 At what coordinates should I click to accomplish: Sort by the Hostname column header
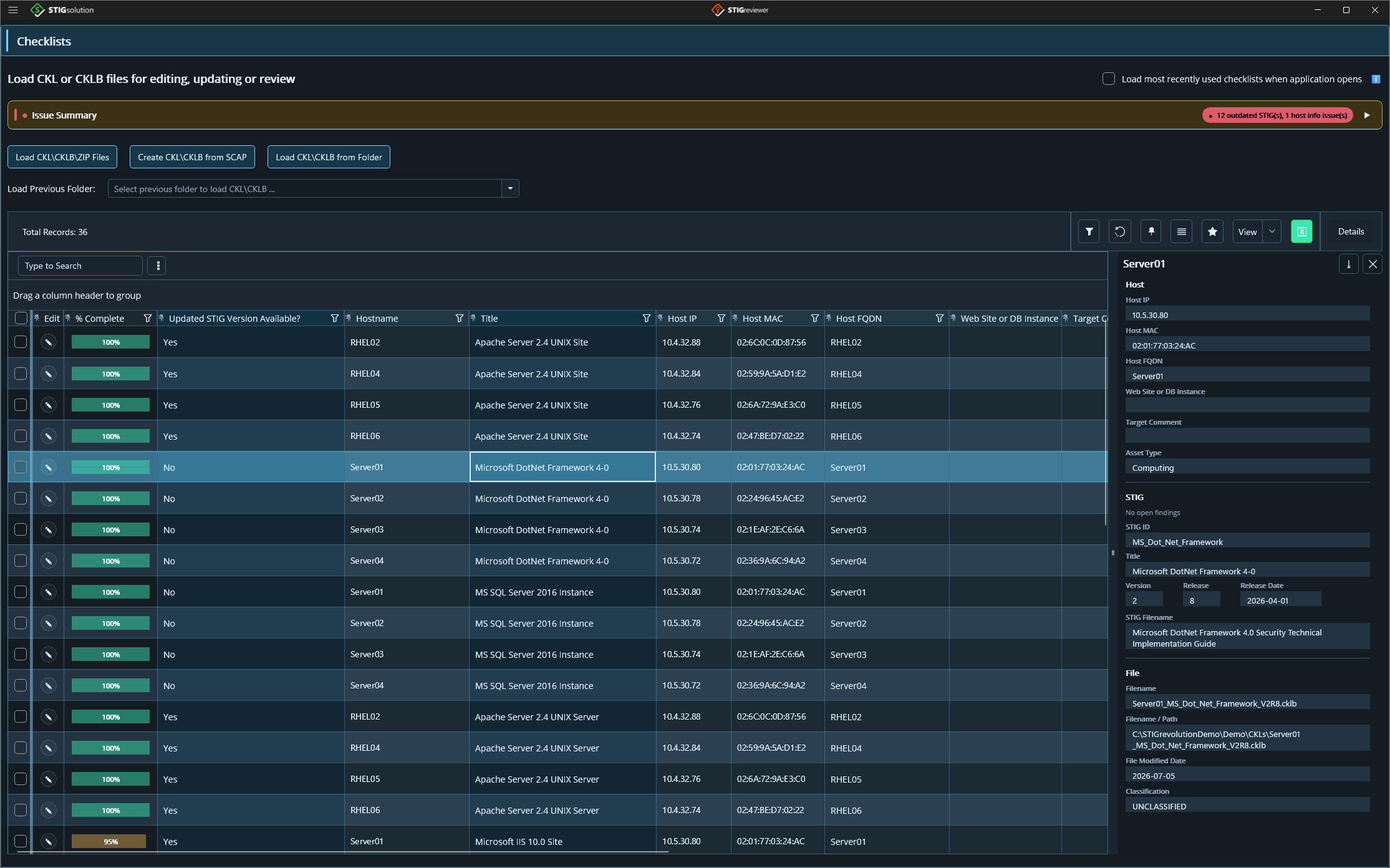(377, 318)
